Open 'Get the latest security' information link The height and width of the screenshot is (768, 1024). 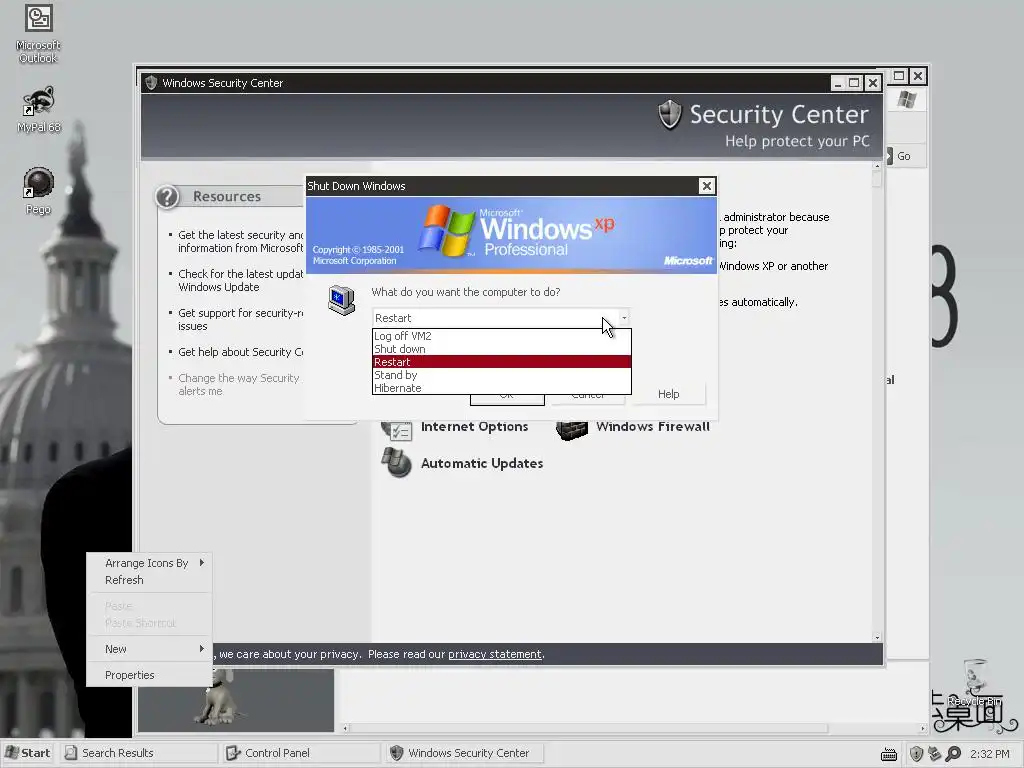240,242
